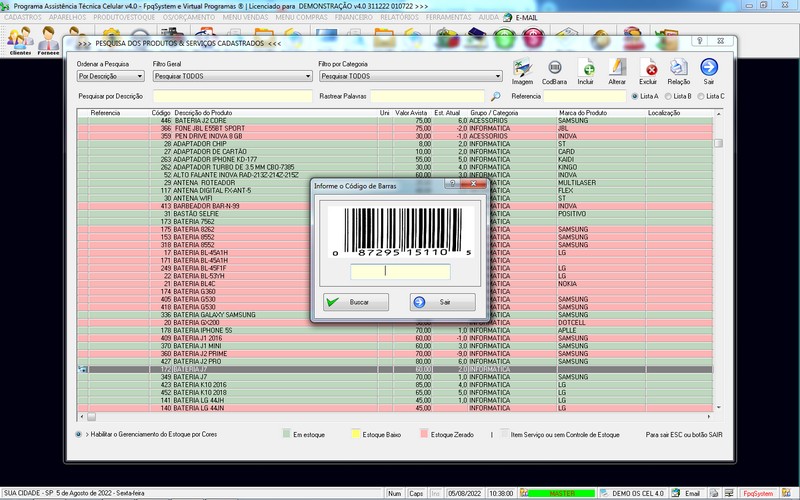Click the Alterar edit icon
800x500 pixels.
[616, 71]
